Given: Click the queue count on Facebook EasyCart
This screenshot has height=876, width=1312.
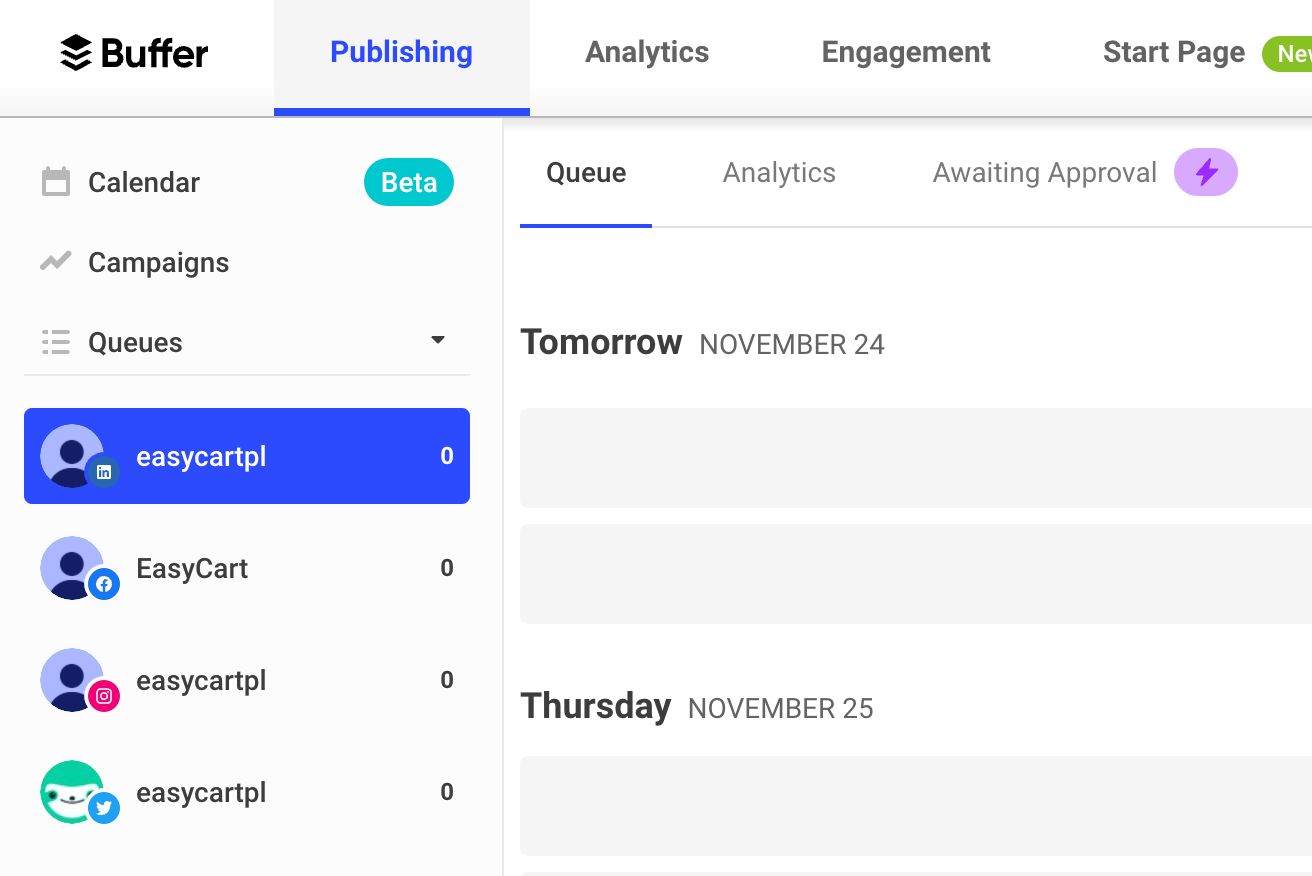Looking at the screenshot, I should (447, 568).
